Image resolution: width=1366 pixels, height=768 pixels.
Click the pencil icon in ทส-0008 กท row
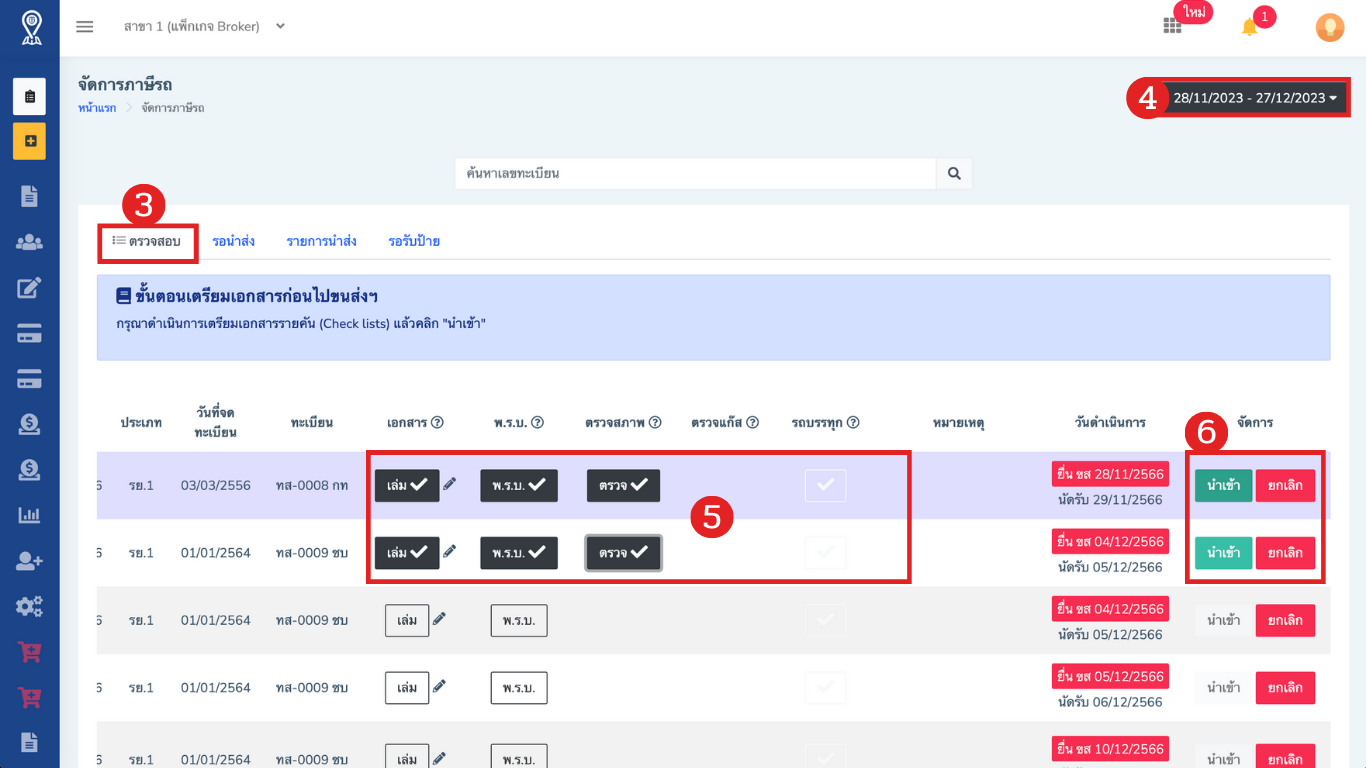click(450, 484)
